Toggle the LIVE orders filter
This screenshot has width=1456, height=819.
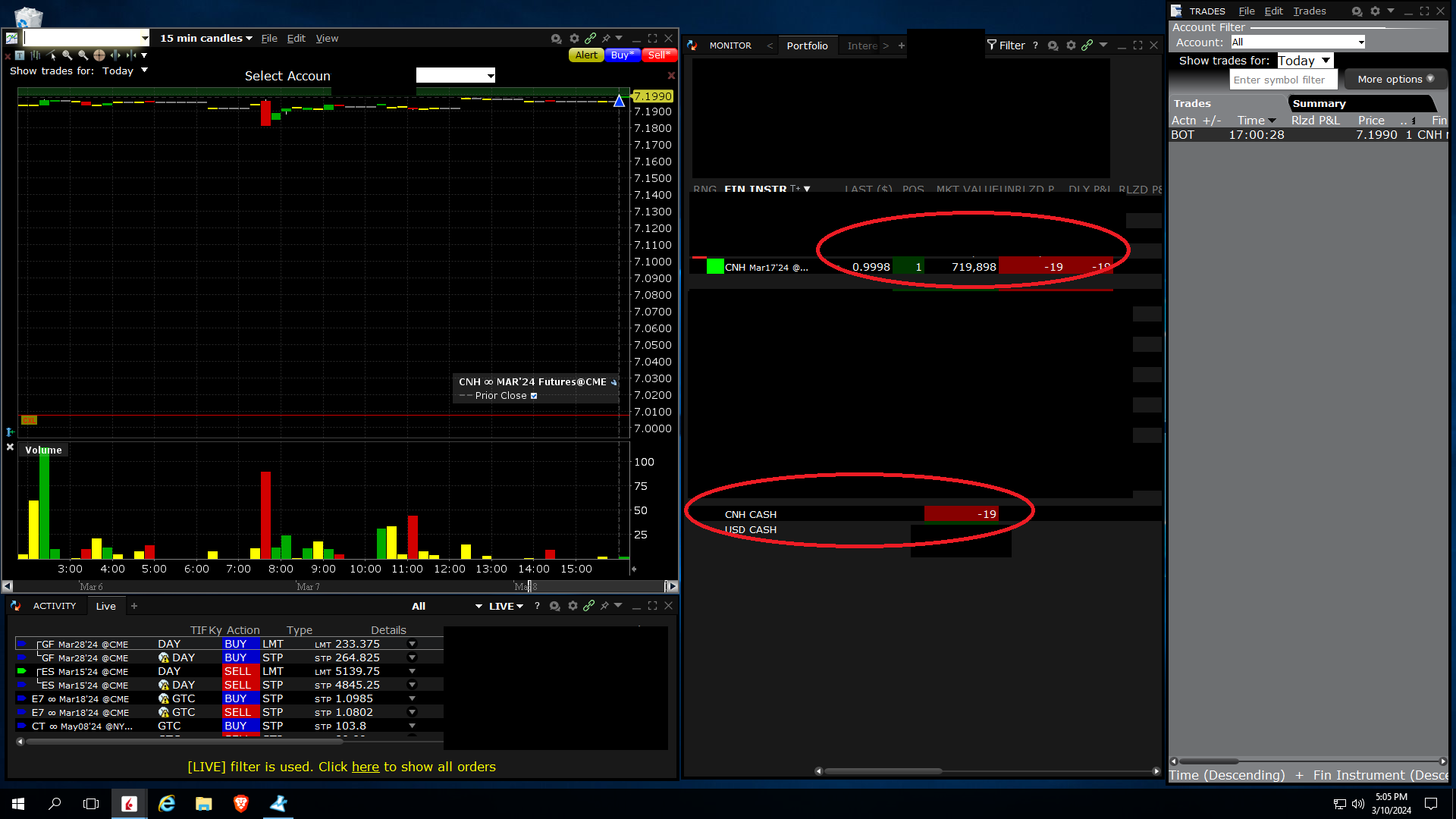click(x=506, y=606)
